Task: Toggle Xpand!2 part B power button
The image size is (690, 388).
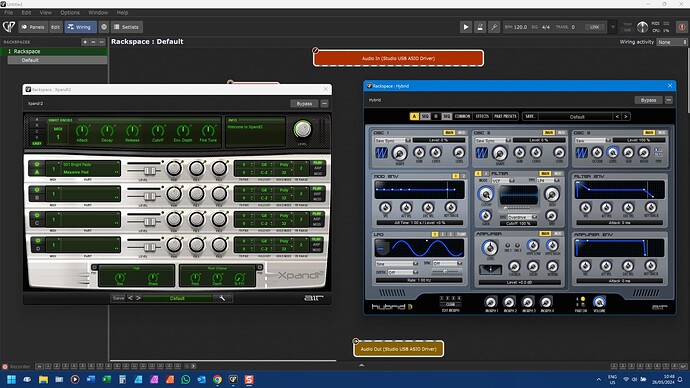Action: click(37, 190)
